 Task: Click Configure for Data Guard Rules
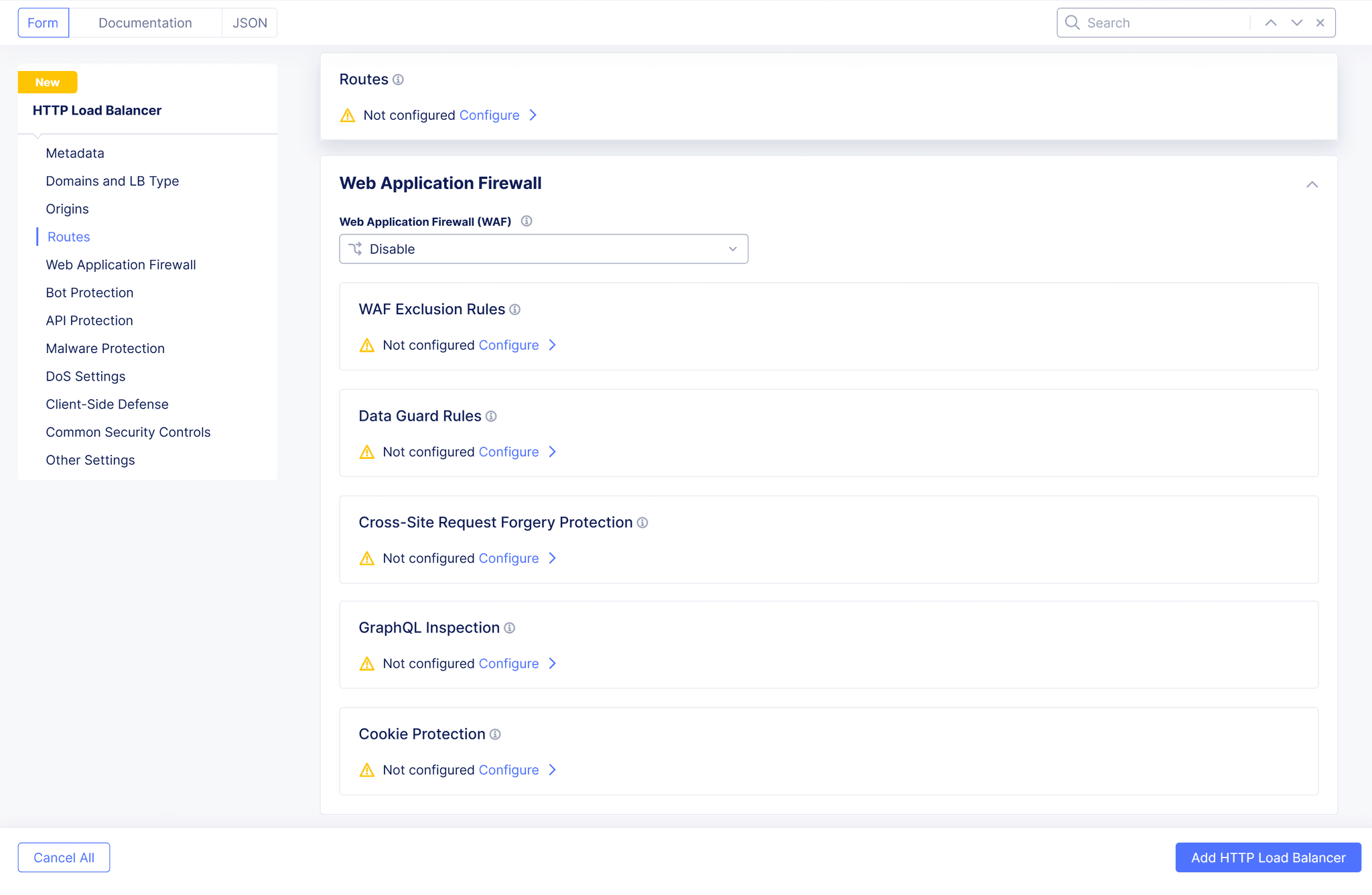coord(509,452)
